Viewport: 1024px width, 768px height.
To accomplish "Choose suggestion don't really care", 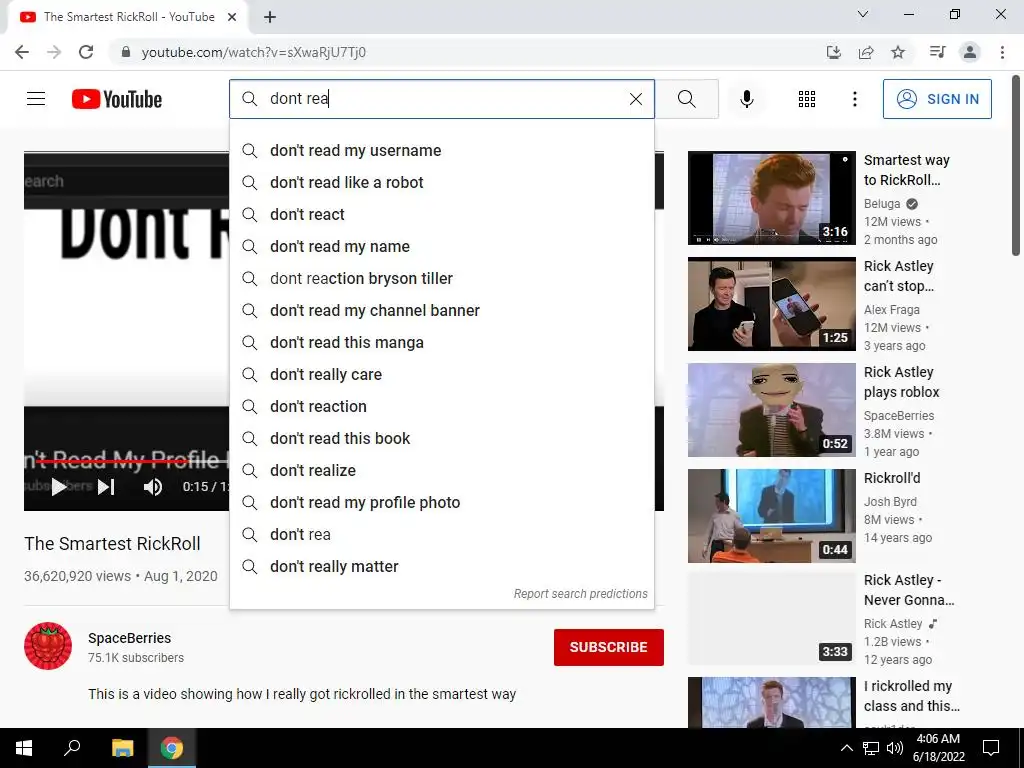I will tap(441, 374).
